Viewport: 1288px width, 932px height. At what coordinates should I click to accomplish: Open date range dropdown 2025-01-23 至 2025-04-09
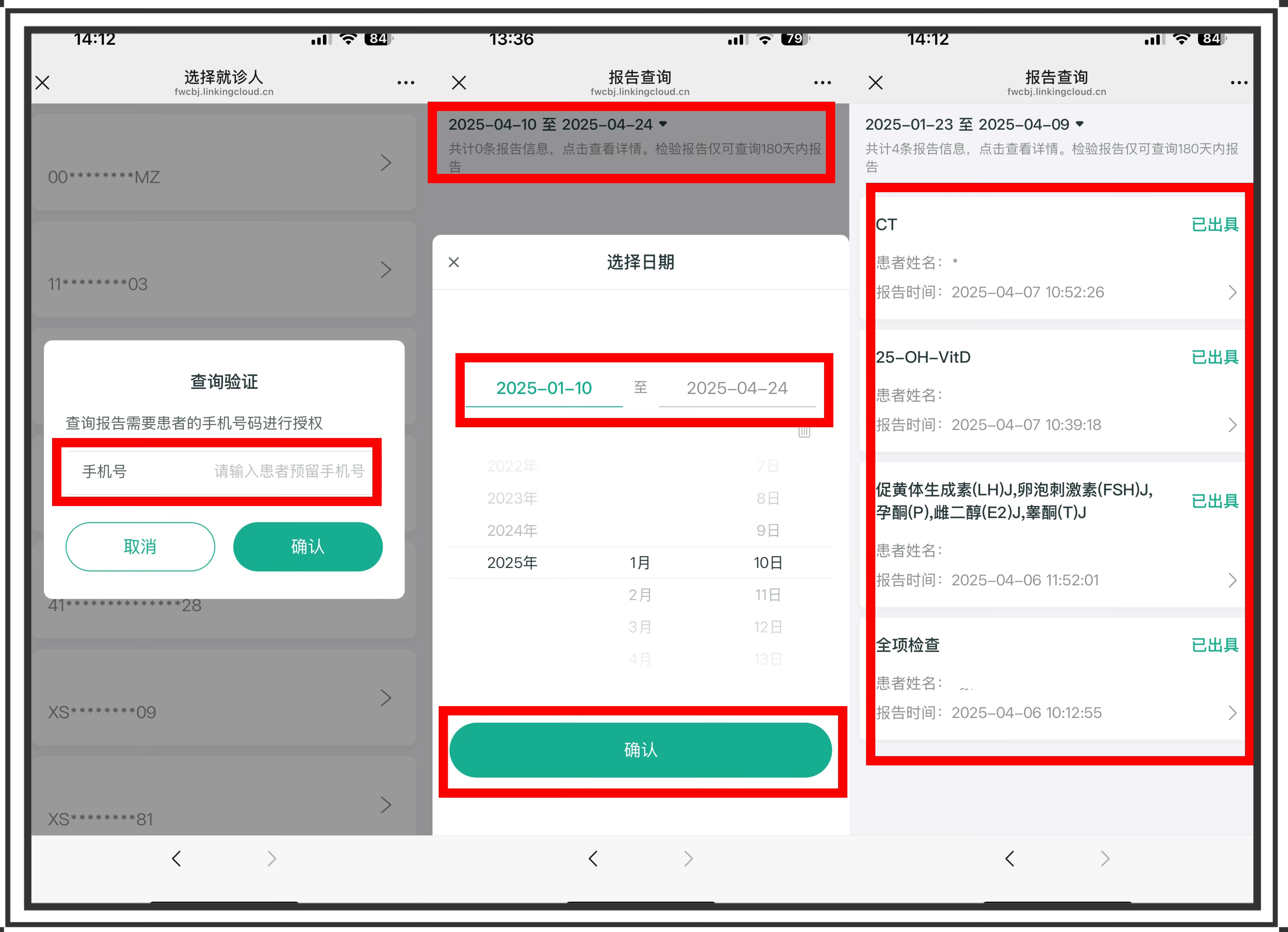tap(975, 125)
